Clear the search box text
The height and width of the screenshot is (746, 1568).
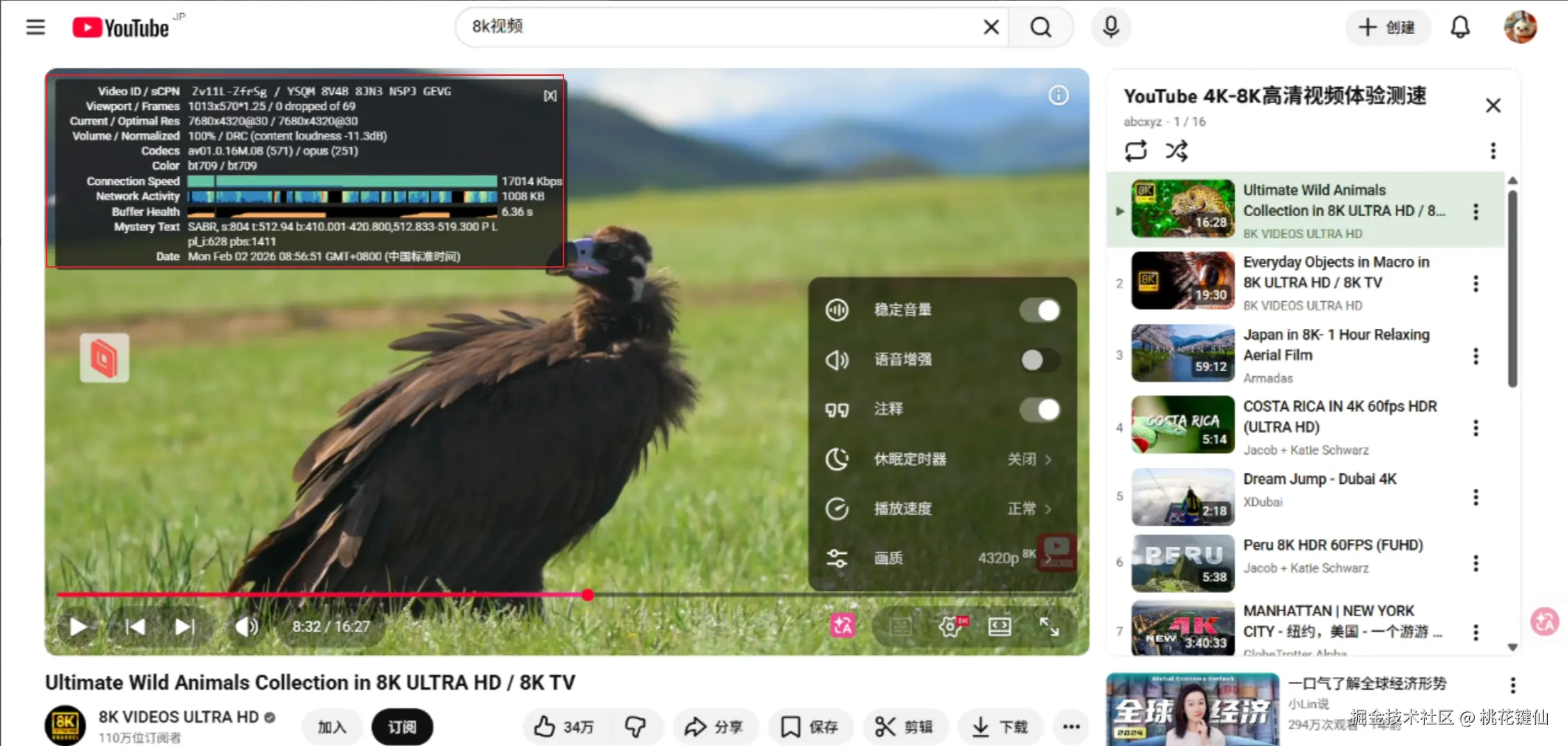(991, 27)
